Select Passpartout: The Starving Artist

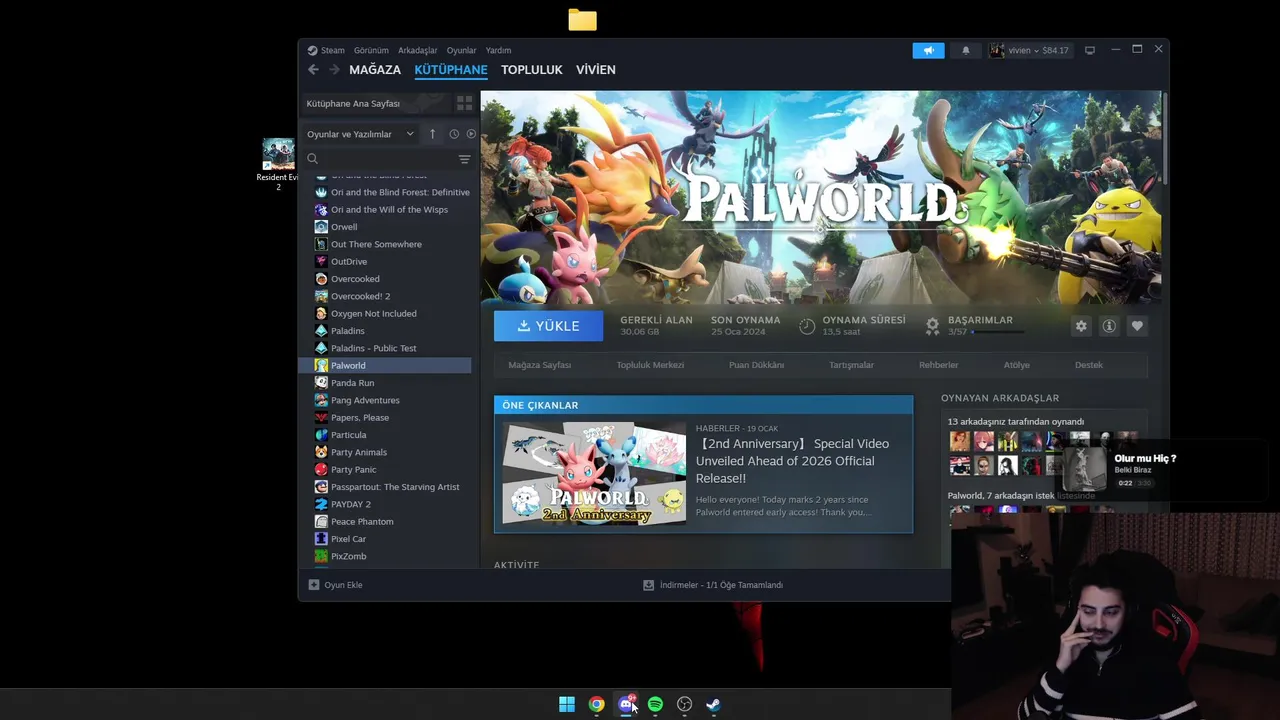point(395,487)
